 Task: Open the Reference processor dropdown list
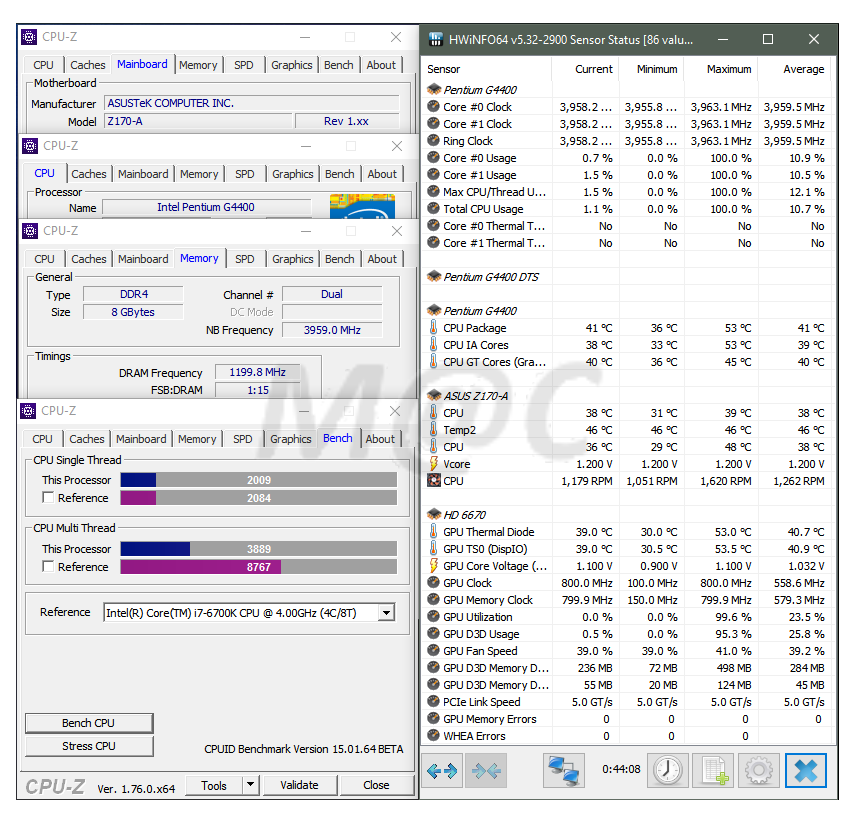click(386, 612)
